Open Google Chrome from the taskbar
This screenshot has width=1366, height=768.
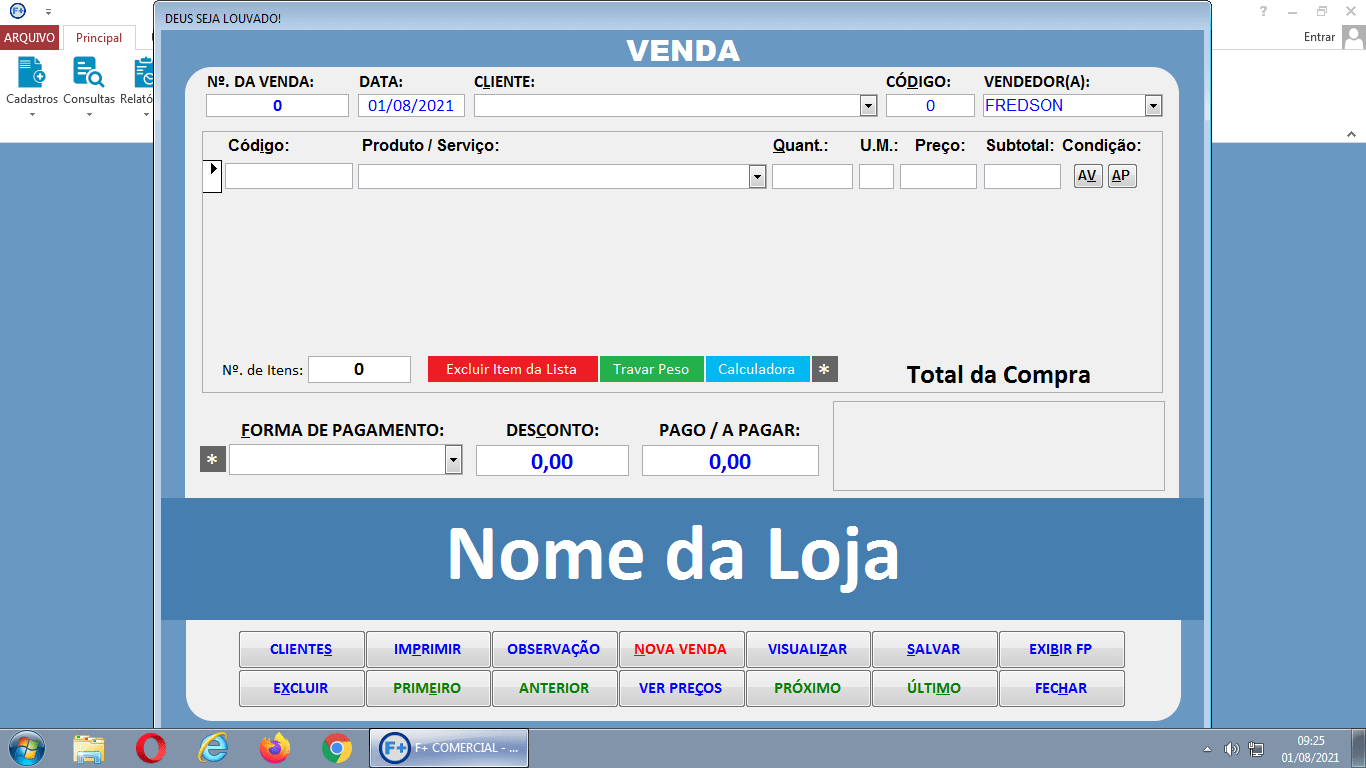tap(337, 747)
